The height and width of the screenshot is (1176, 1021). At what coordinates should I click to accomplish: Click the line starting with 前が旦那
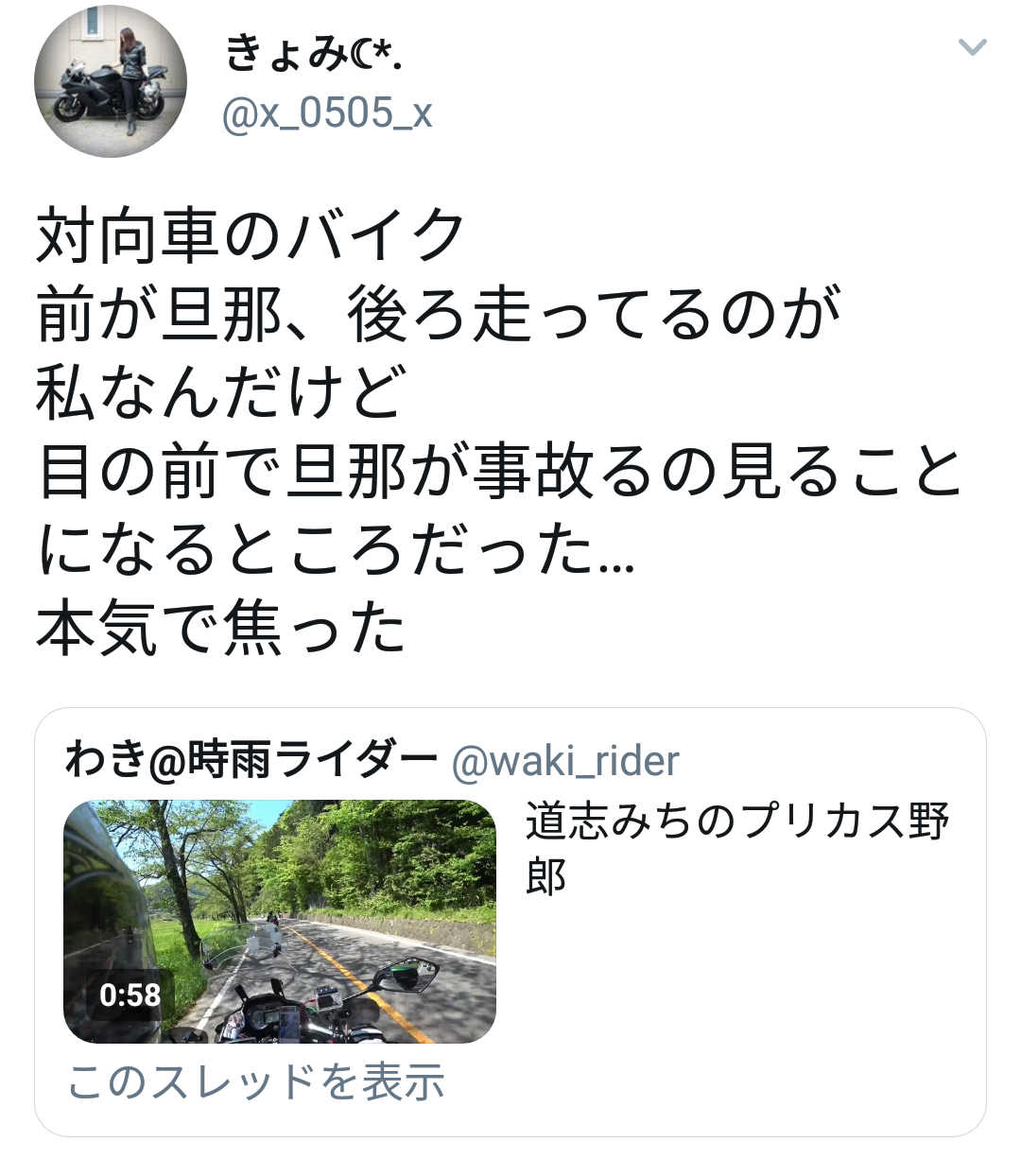tap(440, 315)
